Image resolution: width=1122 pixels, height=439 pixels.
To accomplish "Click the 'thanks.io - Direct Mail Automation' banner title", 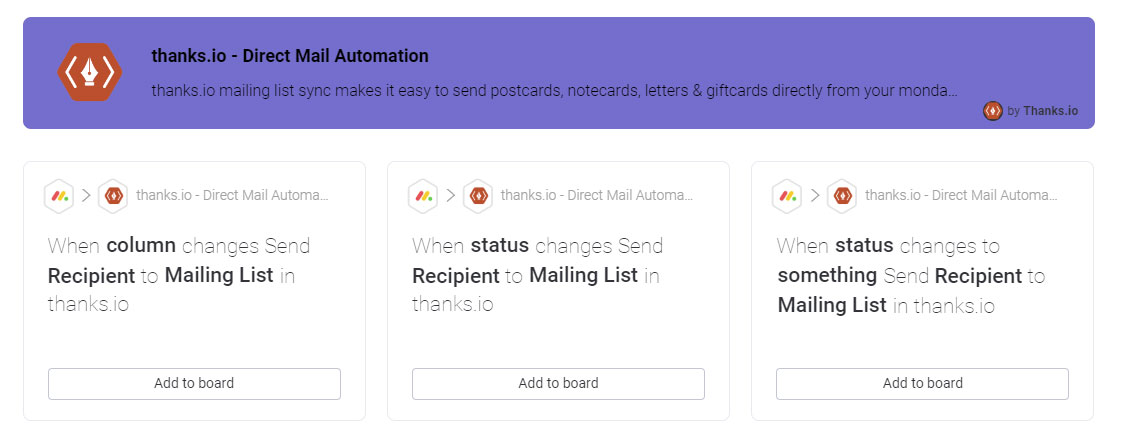I will point(290,56).
